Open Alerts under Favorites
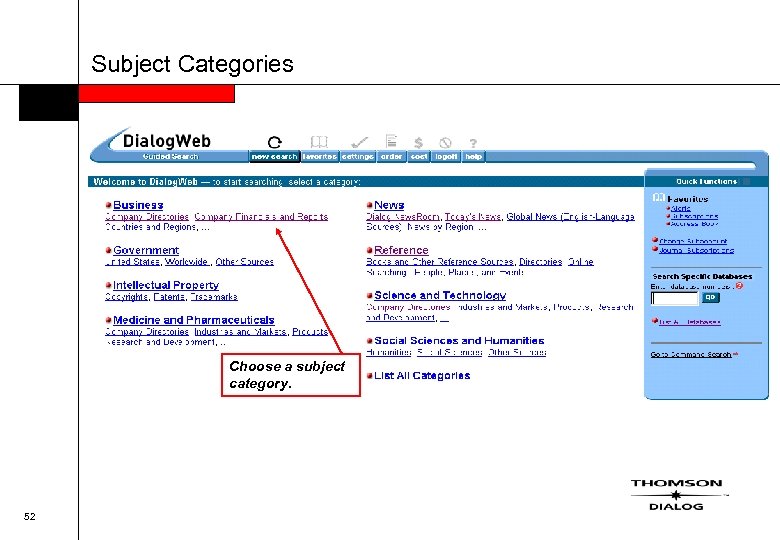780x540 pixels. click(x=681, y=208)
